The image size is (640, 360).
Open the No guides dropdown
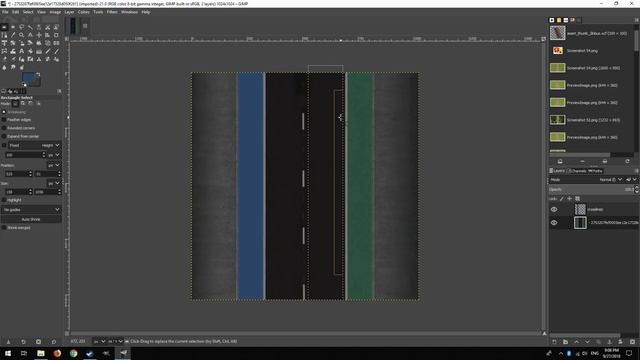(31, 209)
